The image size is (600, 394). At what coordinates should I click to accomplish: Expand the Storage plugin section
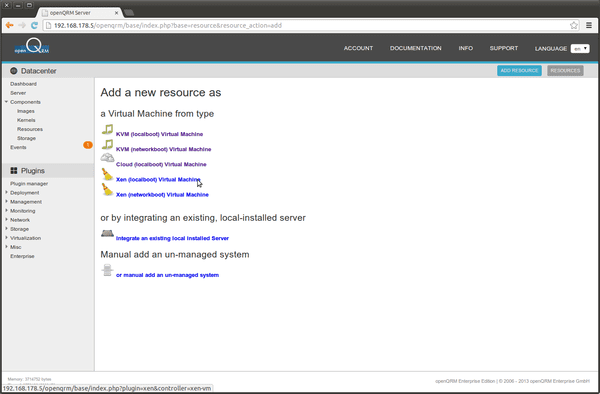pos(6,229)
